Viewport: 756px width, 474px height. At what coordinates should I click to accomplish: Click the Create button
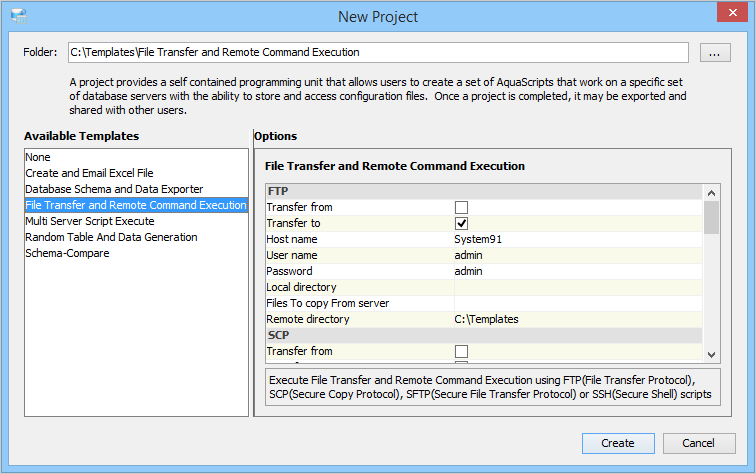[x=617, y=443]
